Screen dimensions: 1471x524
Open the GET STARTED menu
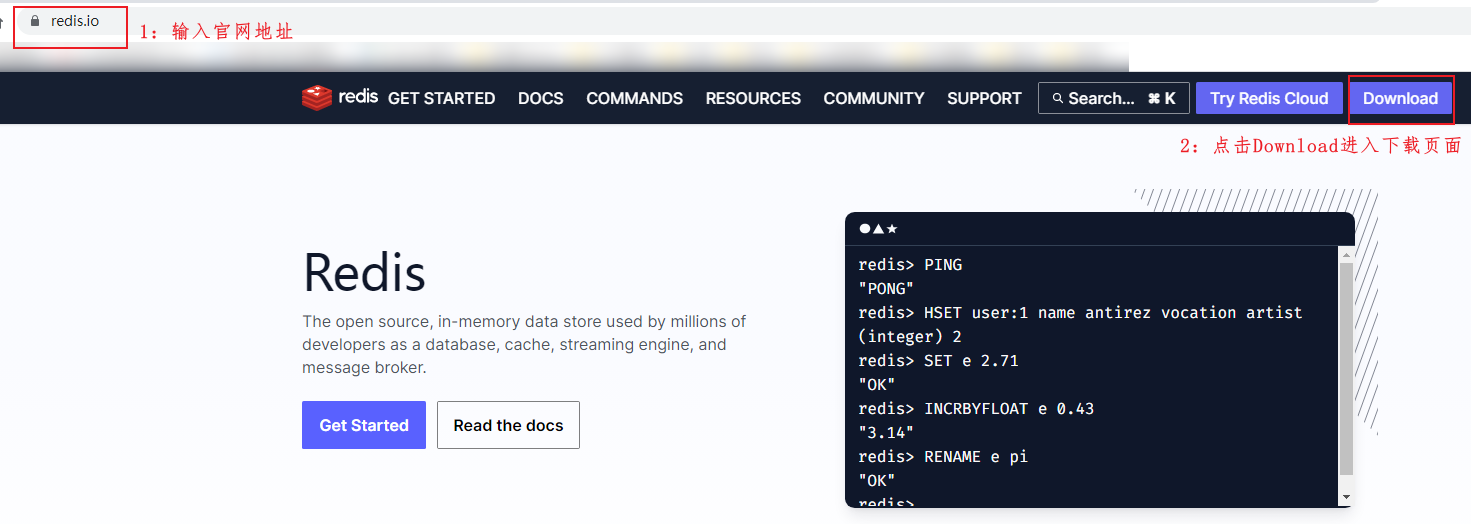pyautogui.click(x=441, y=98)
